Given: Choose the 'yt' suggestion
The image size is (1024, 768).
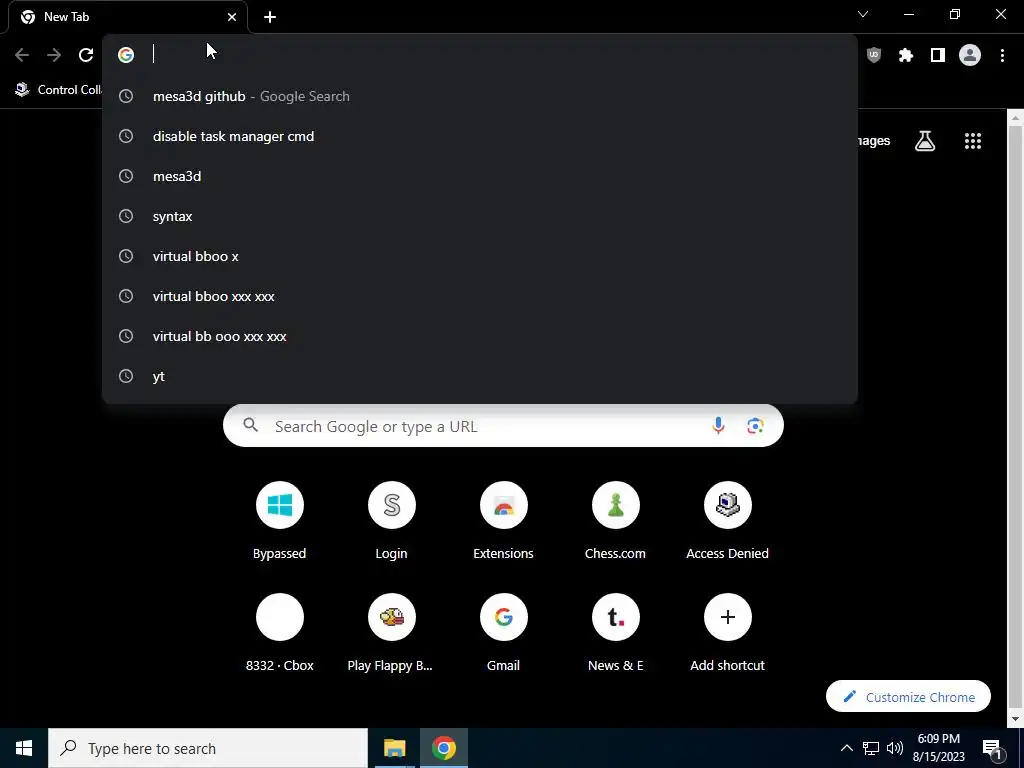Looking at the screenshot, I should [x=480, y=376].
